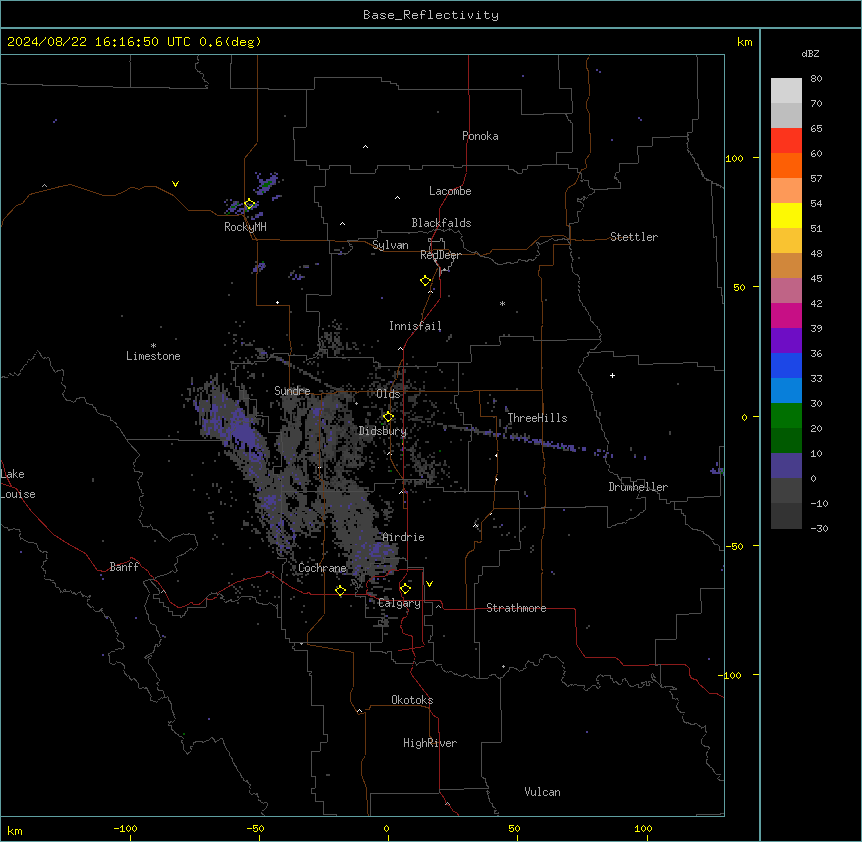This screenshot has height=842, width=862.
Task: Click the dBZ legend heading
Action: [x=810, y=53]
